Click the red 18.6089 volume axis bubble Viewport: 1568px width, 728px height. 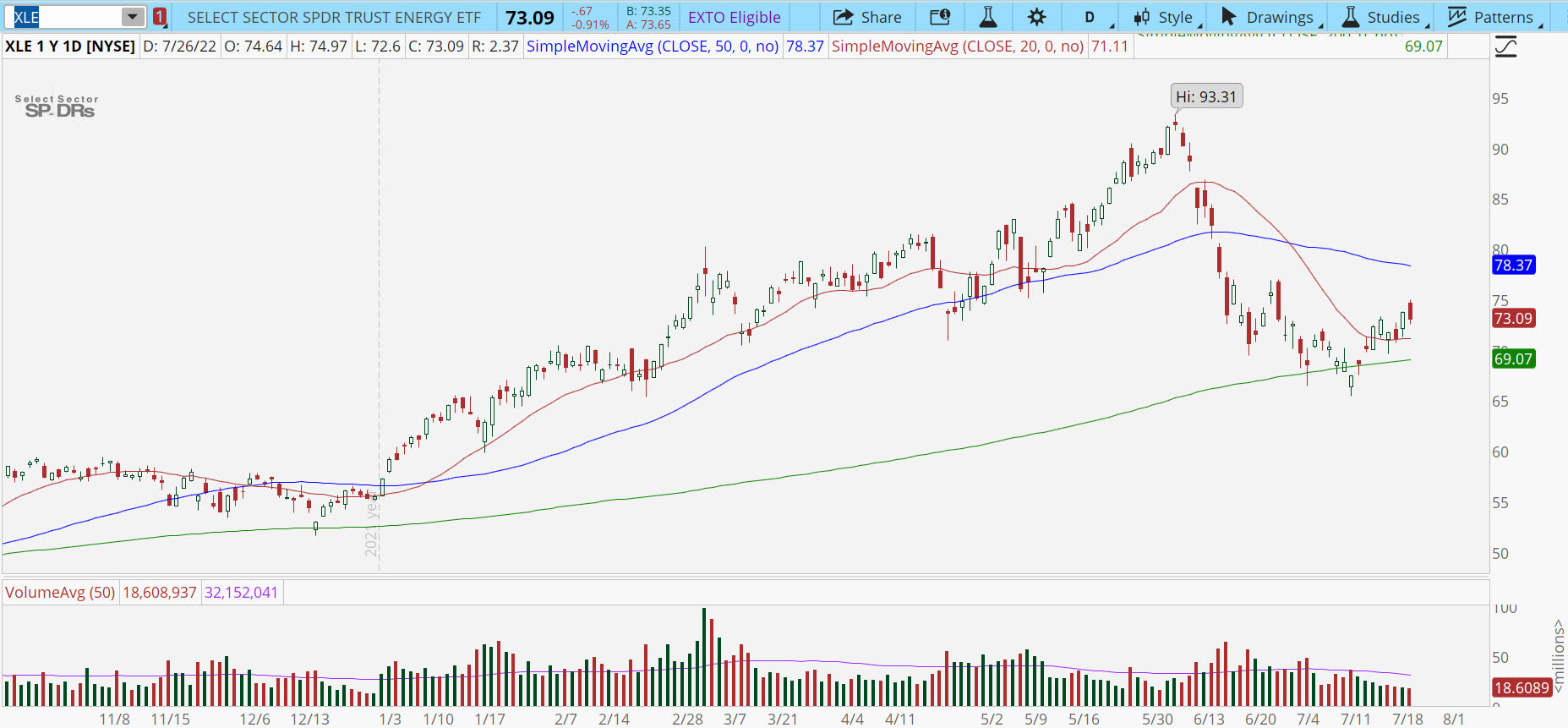1522,687
